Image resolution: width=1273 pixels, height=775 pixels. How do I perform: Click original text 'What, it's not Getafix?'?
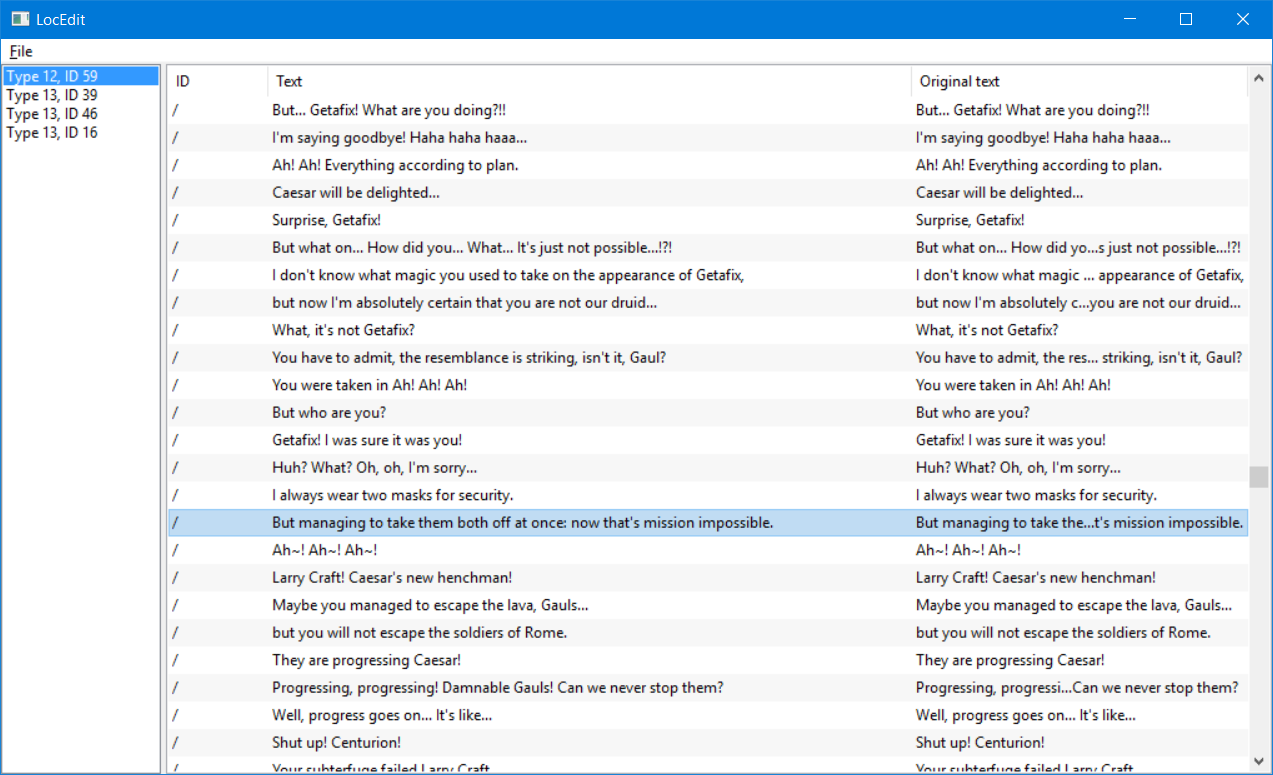coord(987,330)
